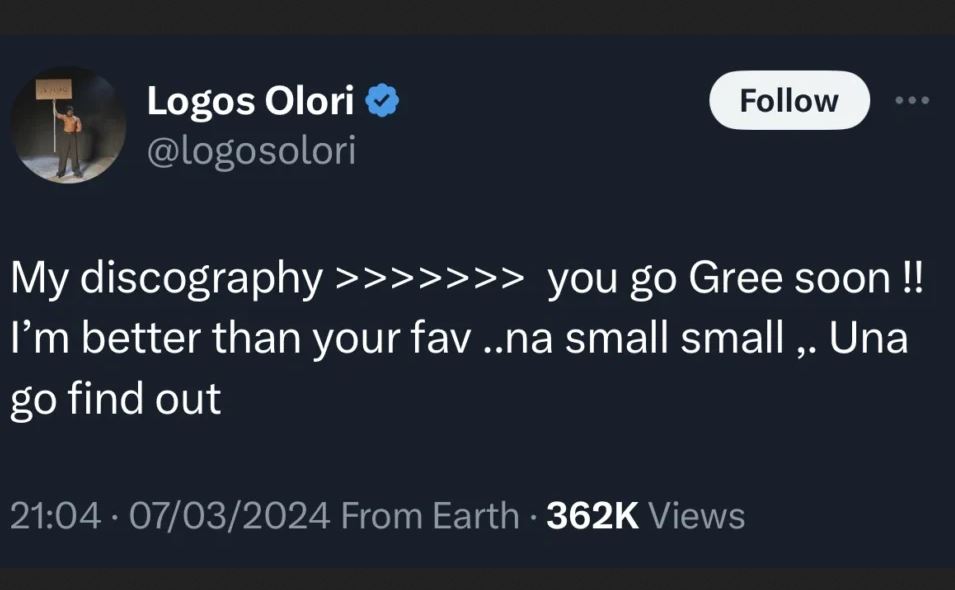Open Logos Olori's profile picture
Screen dimensions: 955x590
(68, 125)
